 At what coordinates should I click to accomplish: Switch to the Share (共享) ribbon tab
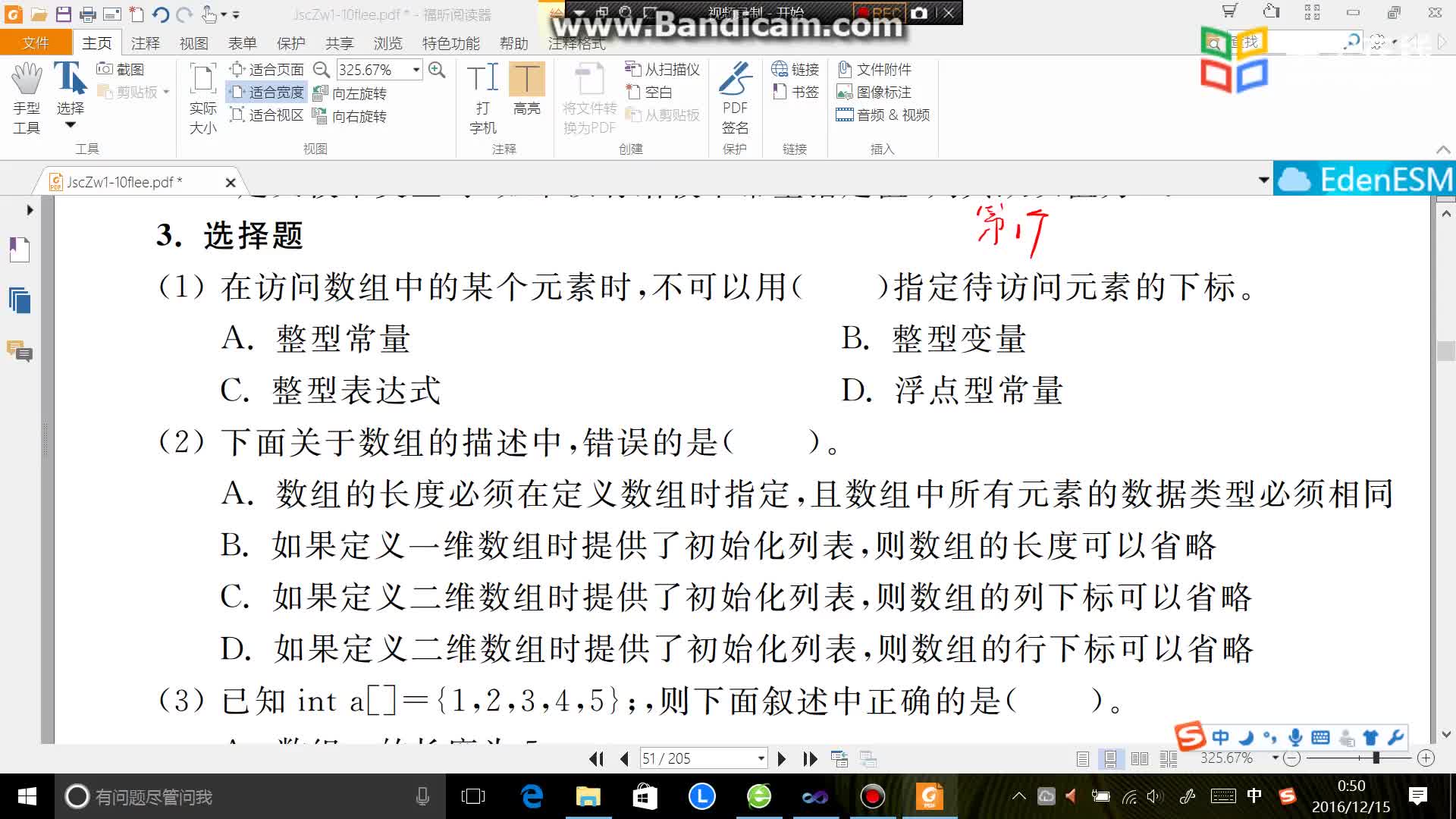[339, 43]
